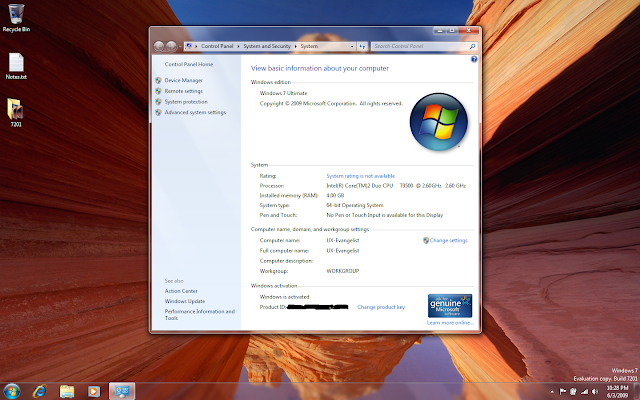Open Remote settings

[183, 91]
